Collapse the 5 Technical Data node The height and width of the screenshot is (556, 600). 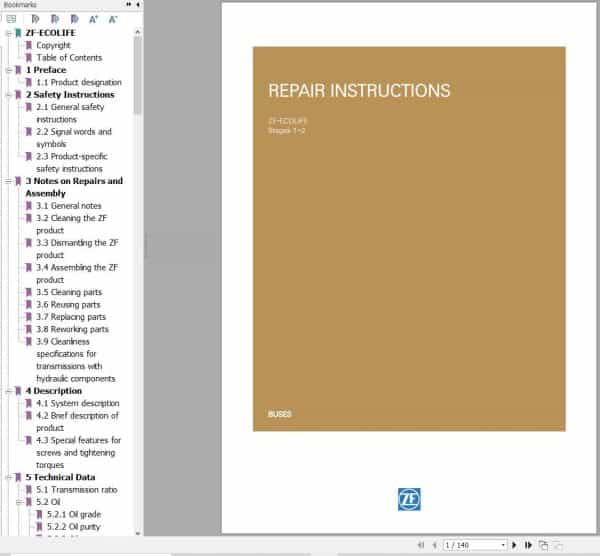pos(8,477)
